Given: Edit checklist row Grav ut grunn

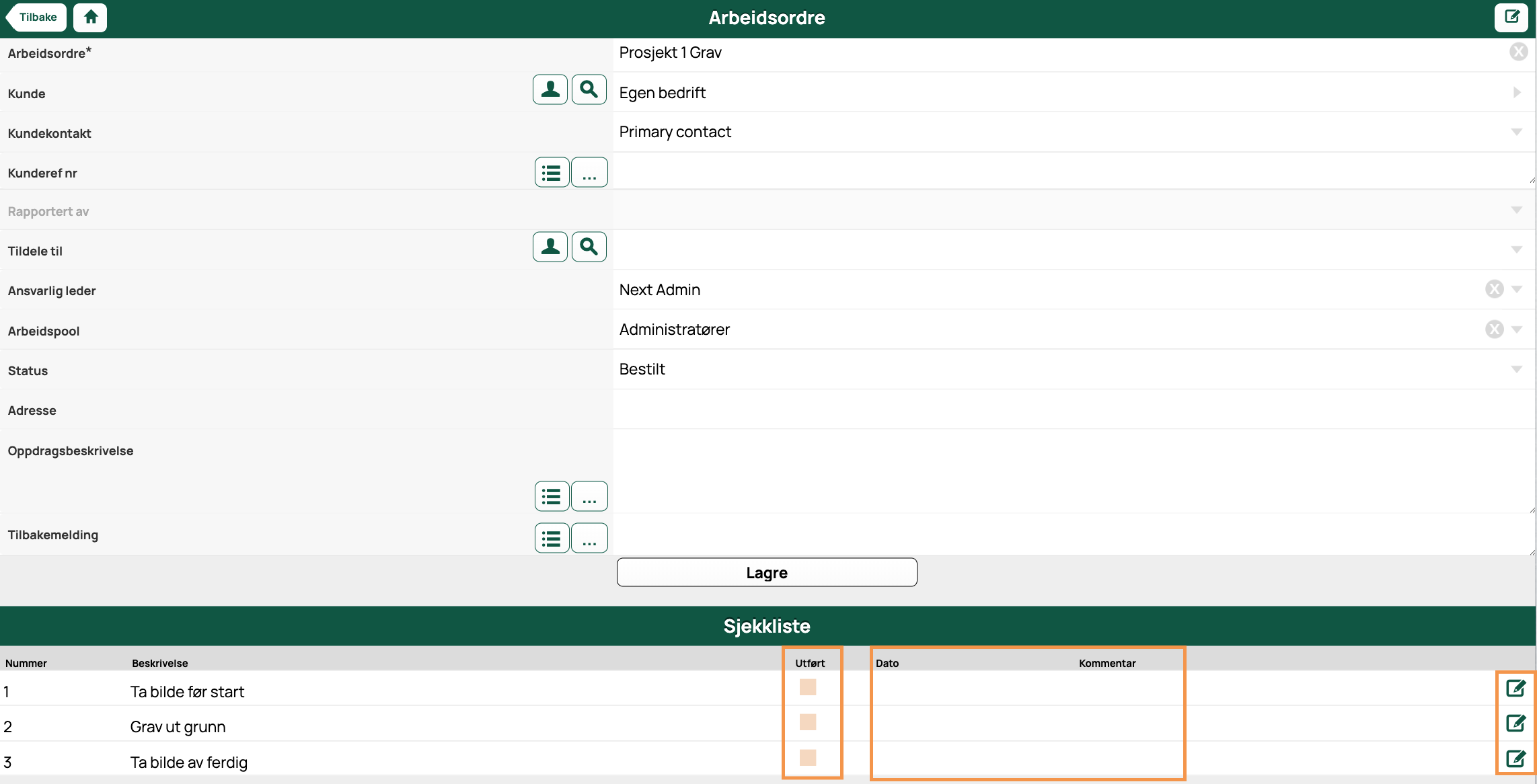Looking at the screenshot, I should point(1515,723).
